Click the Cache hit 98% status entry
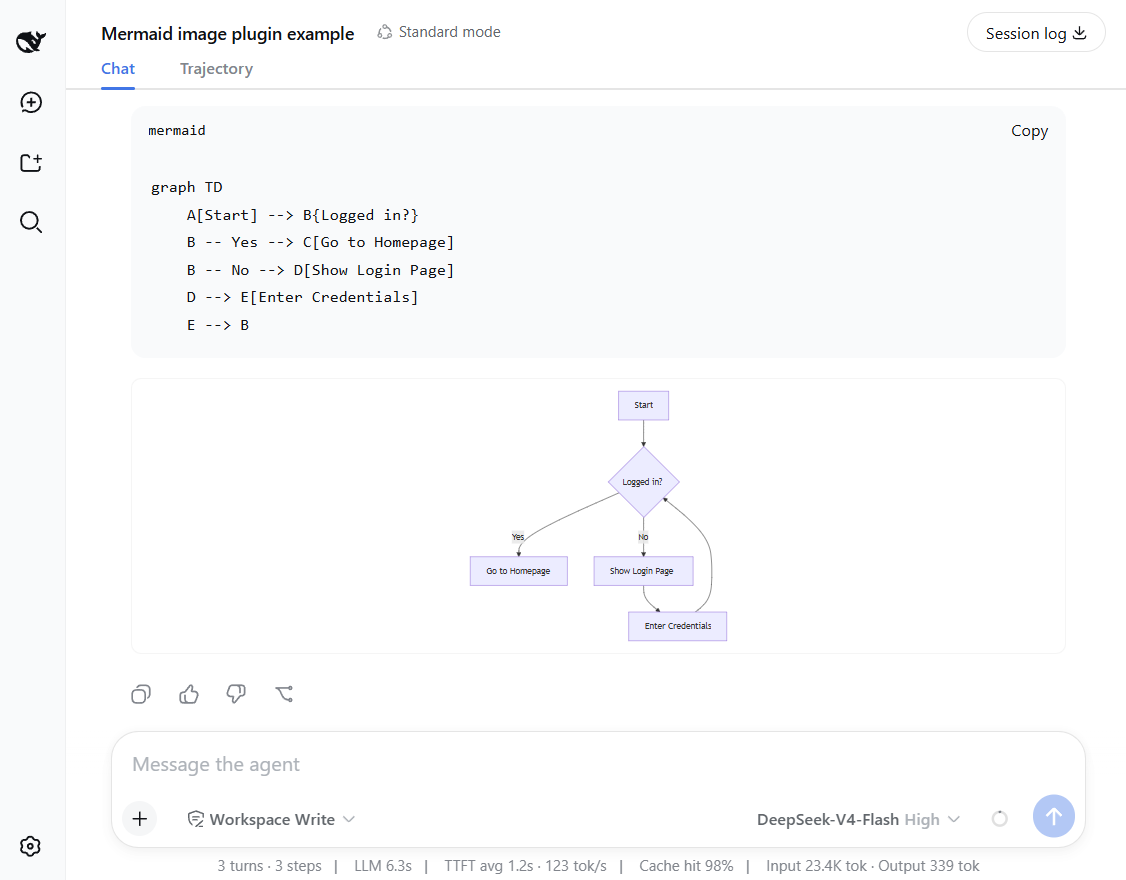 686,866
